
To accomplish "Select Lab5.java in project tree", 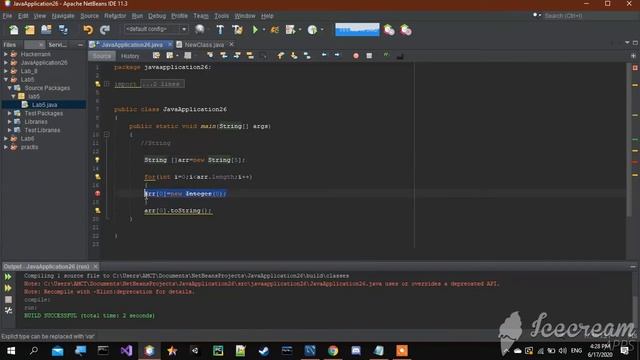I will [44, 105].
